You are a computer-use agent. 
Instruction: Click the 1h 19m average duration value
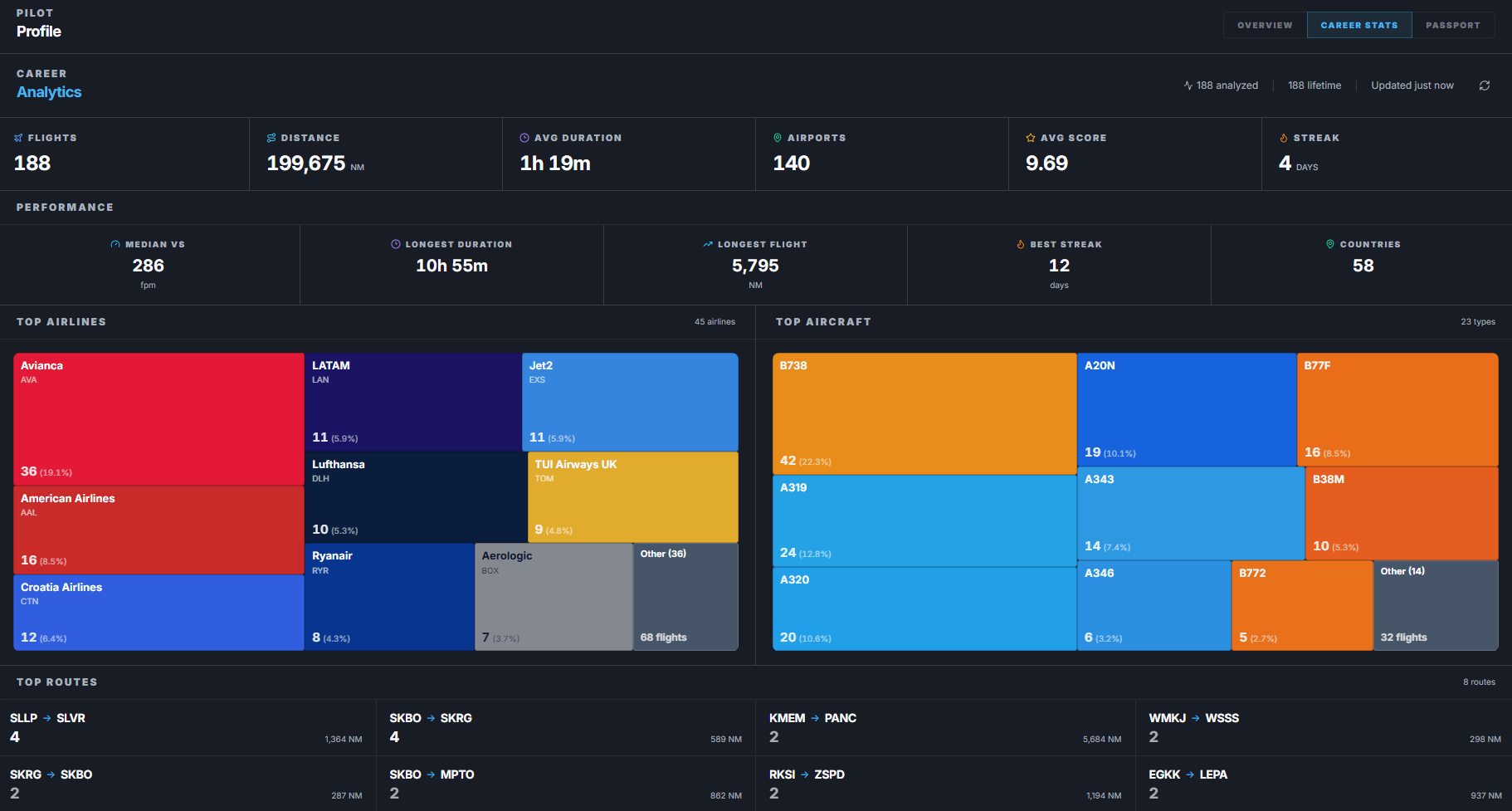click(x=555, y=164)
